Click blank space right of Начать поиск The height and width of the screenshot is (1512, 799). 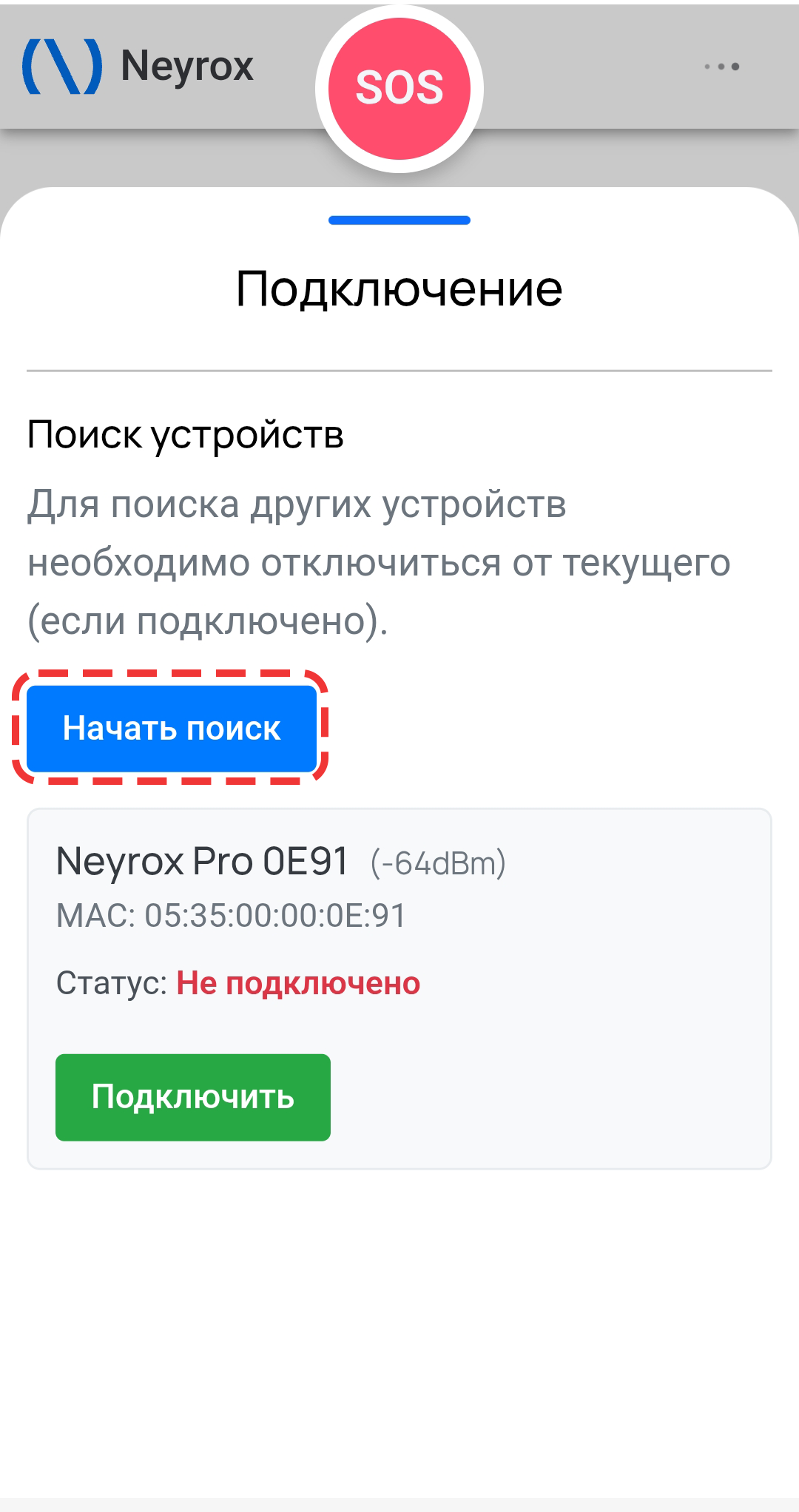tap(547, 729)
